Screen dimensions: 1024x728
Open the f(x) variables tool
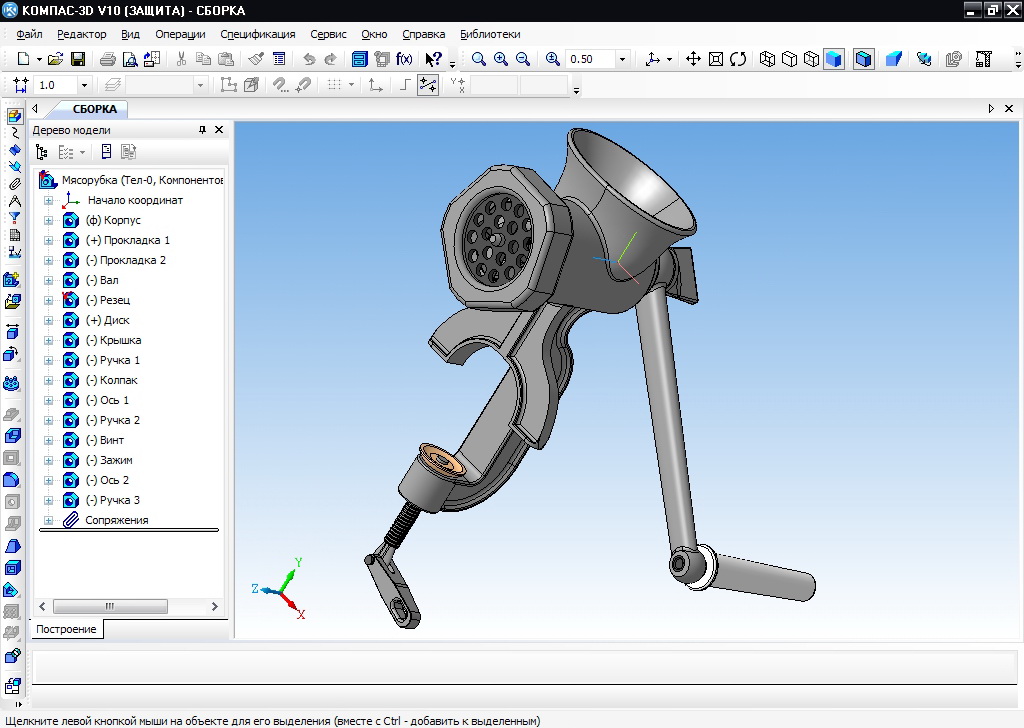click(x=404, y=59)
